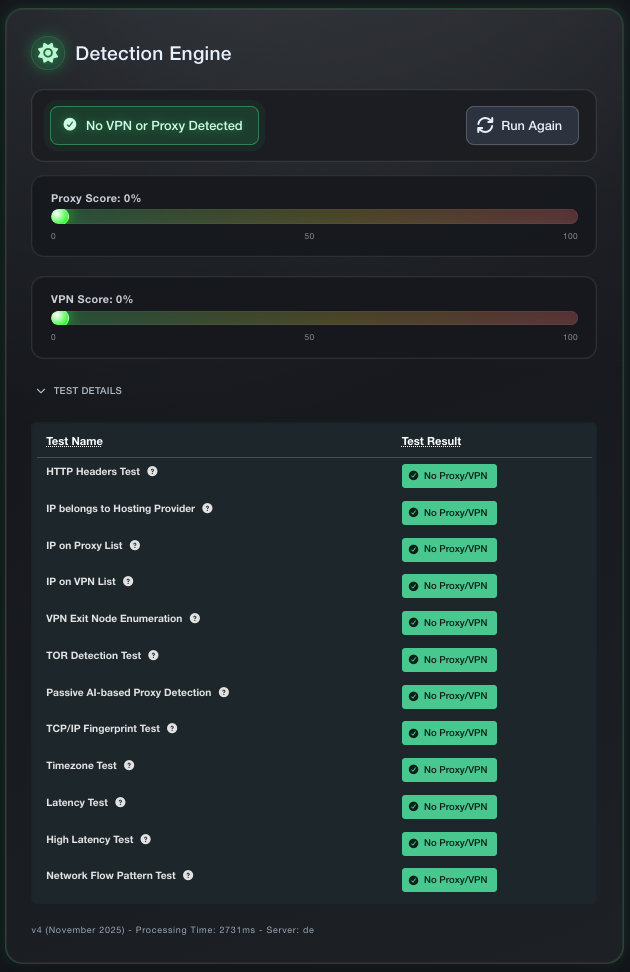Click the Latency Test result badge
Viewport: 630px width, 972px height.
(449, 806)
